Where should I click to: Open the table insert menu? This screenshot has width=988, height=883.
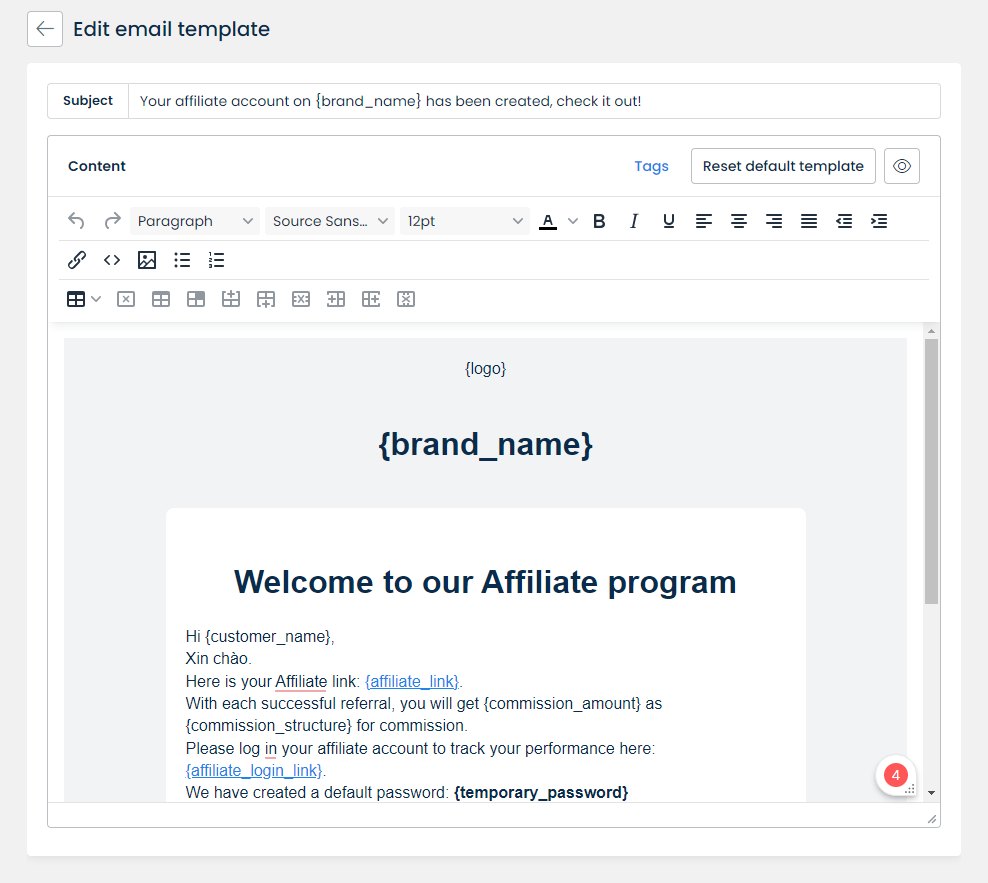pyautogui.click(x=84, y=299)
